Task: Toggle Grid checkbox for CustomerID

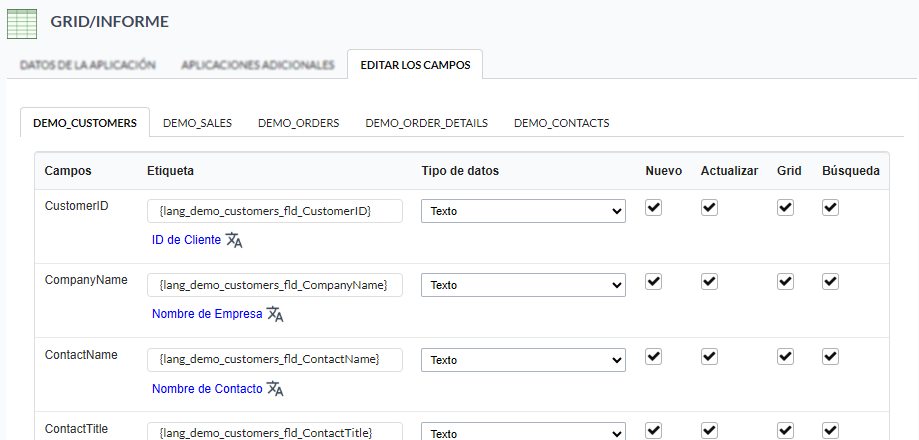Action: point(785,207)
